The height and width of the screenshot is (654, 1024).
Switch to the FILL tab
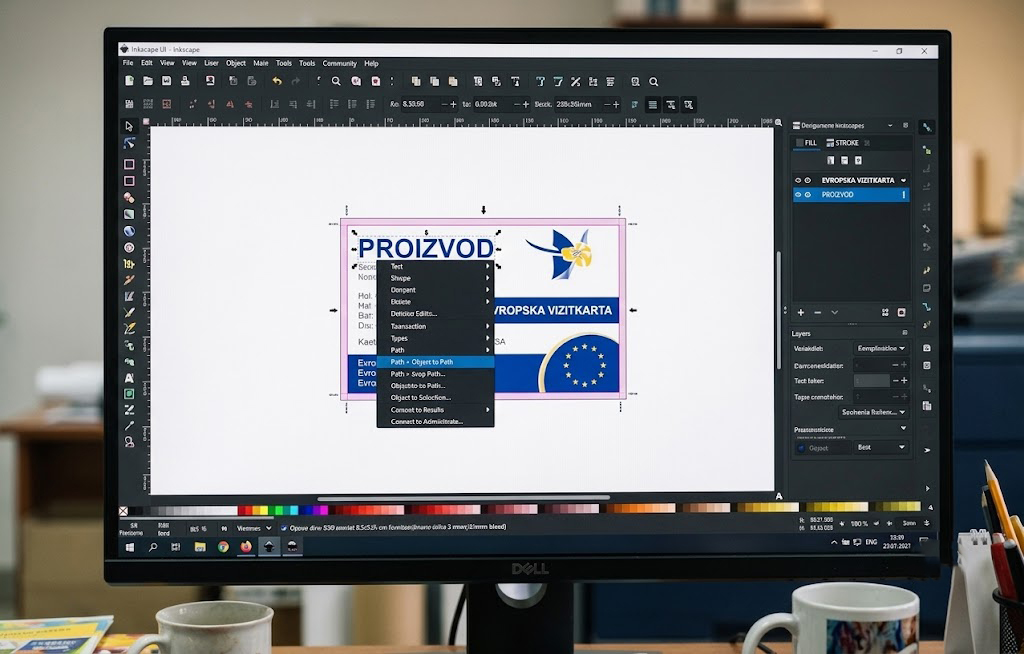pos(806,143)
